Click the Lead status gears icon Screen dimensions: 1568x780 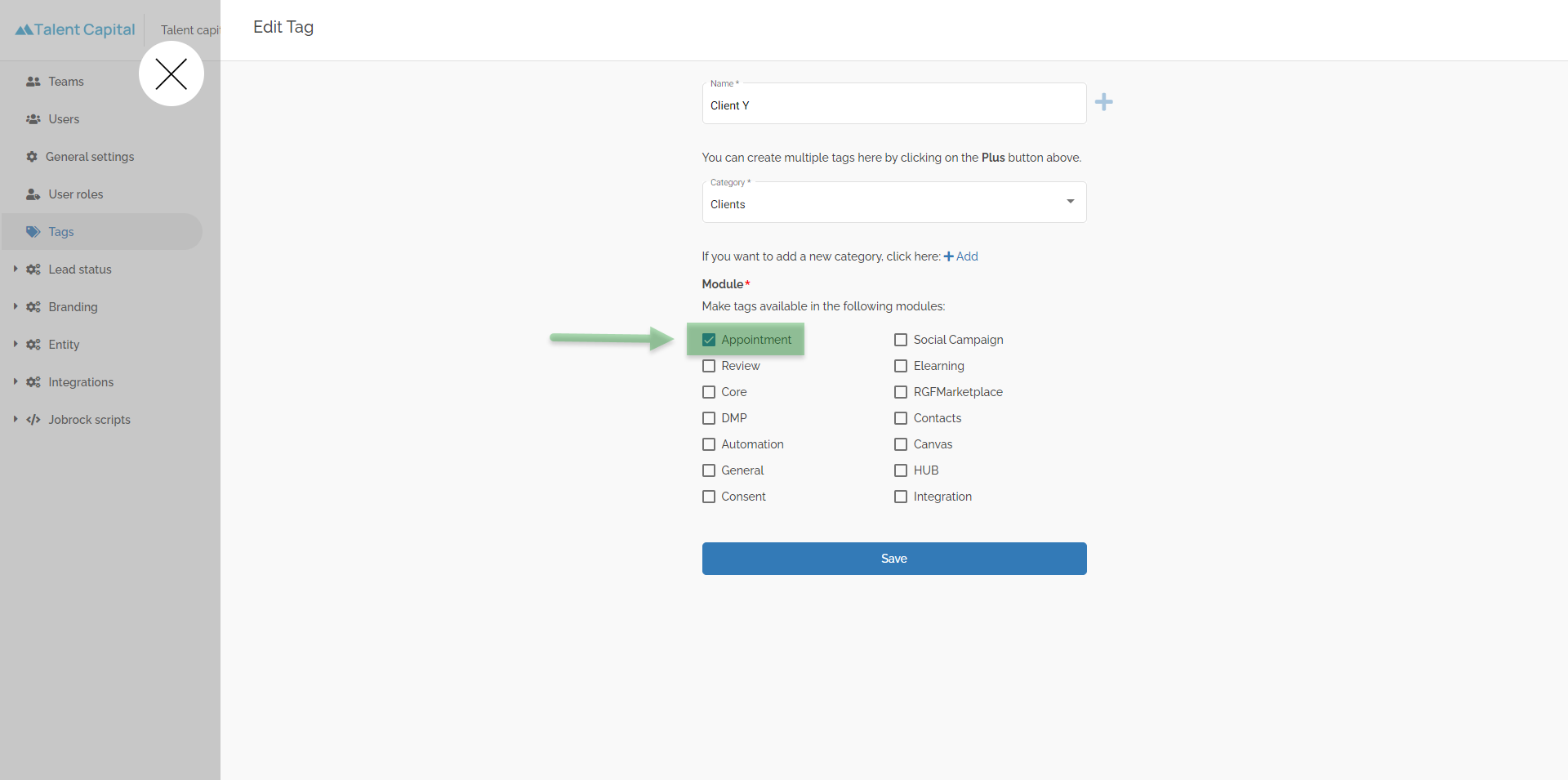point(33,270)
